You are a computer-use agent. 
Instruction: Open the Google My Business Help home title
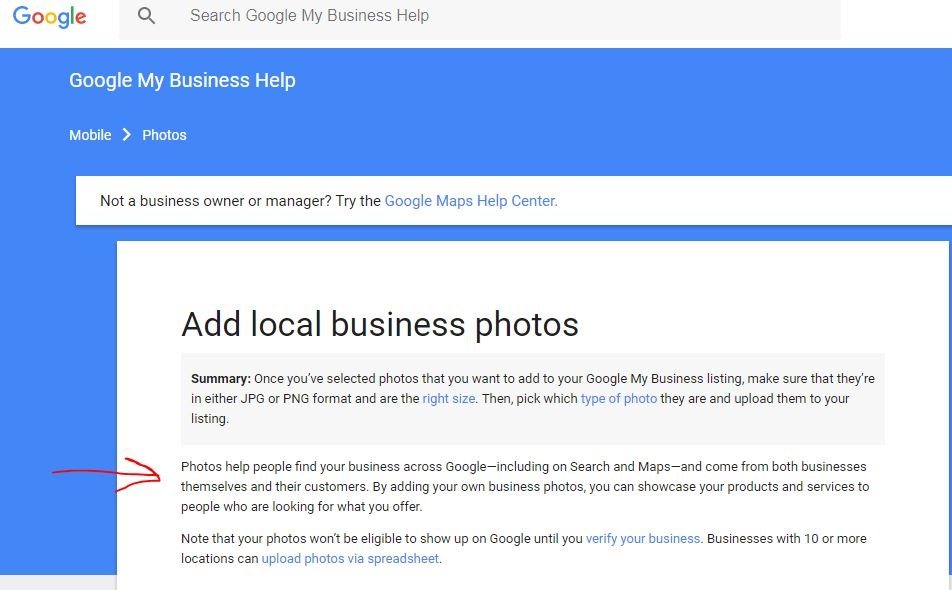tap(182, 80)
